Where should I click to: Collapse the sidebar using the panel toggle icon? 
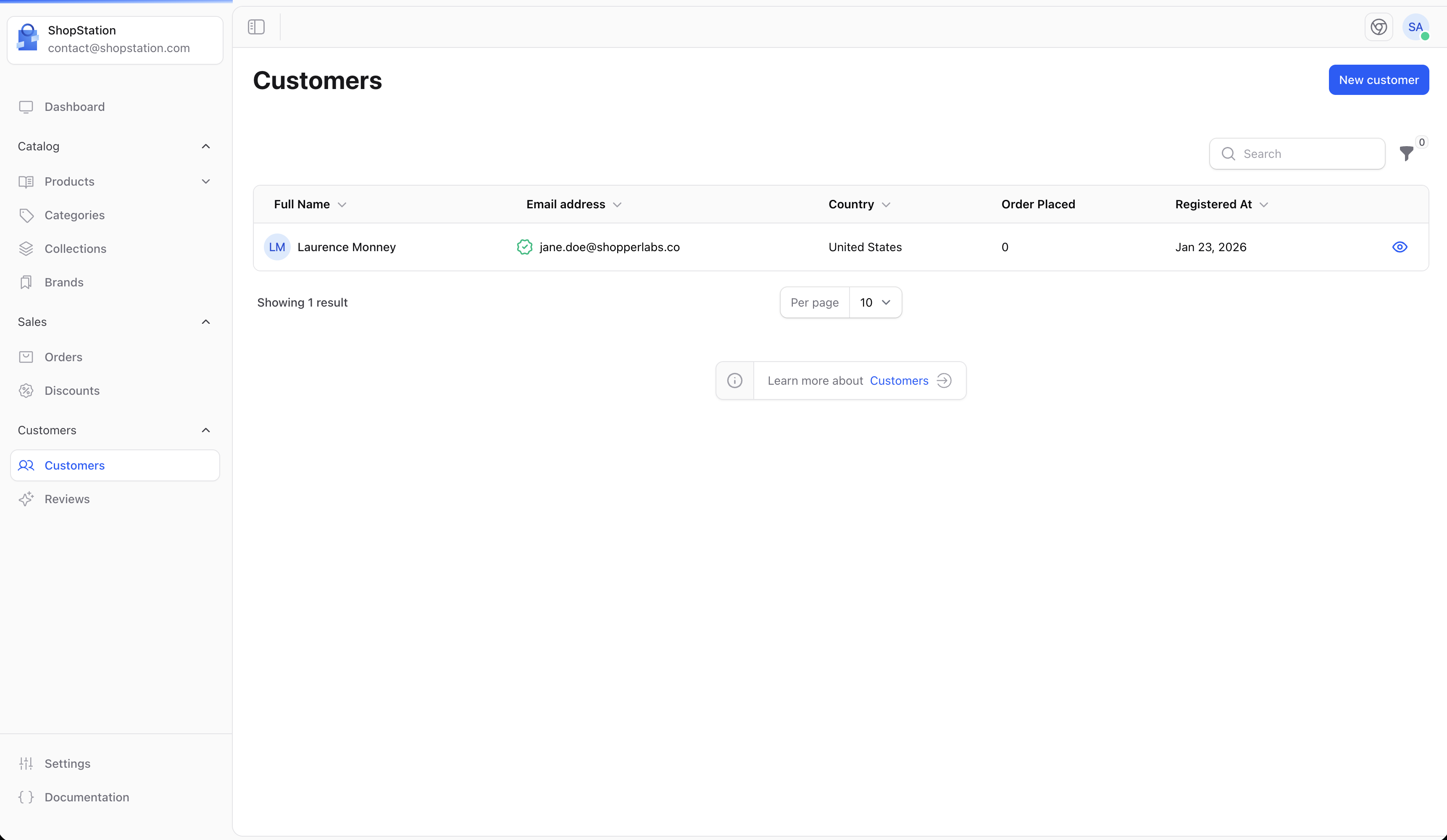(x=255, y=26)
